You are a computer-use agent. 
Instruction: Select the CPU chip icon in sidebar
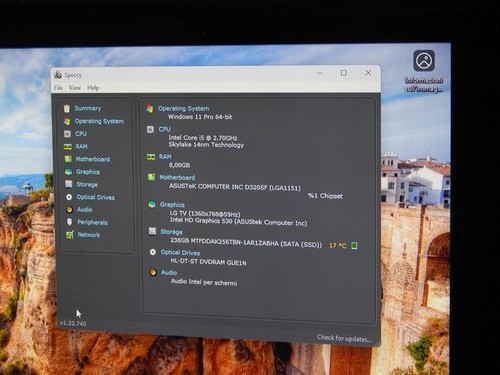point(67,134)
